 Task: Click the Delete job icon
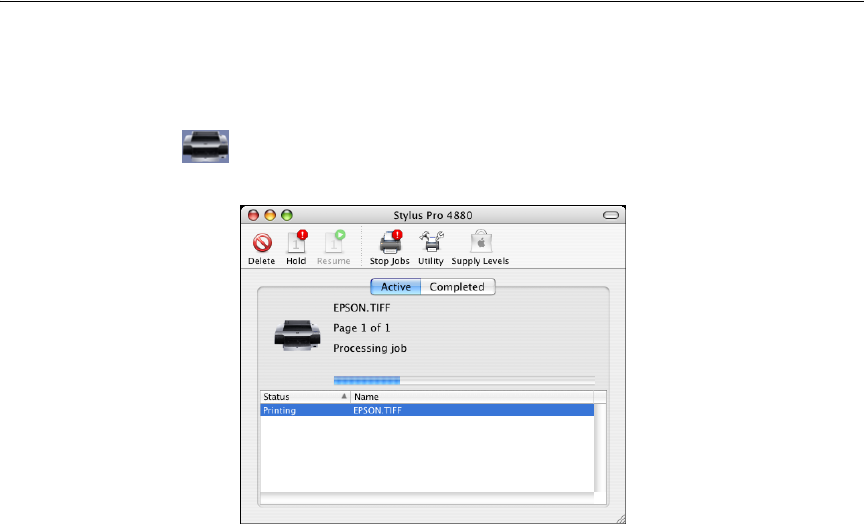point(262,242)
